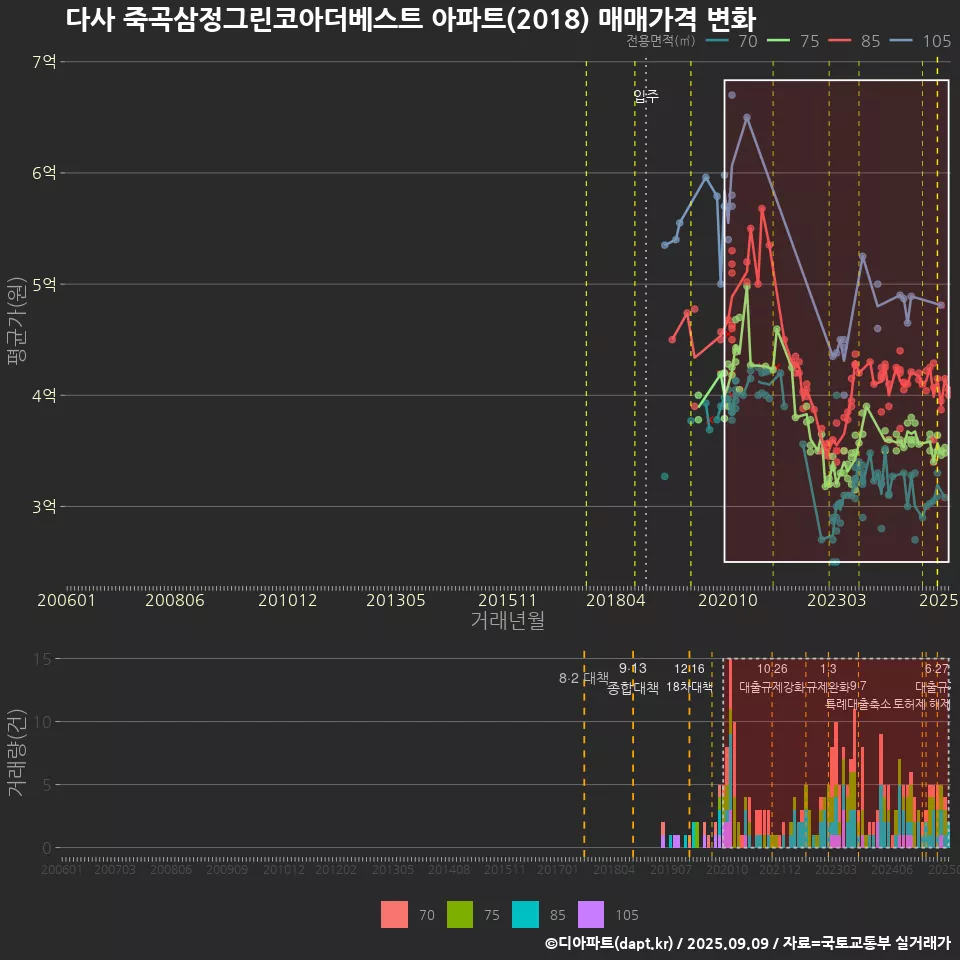
Task: Click the 6·27 annotation label
Action: pyautogui.click(x=936, y=669)
